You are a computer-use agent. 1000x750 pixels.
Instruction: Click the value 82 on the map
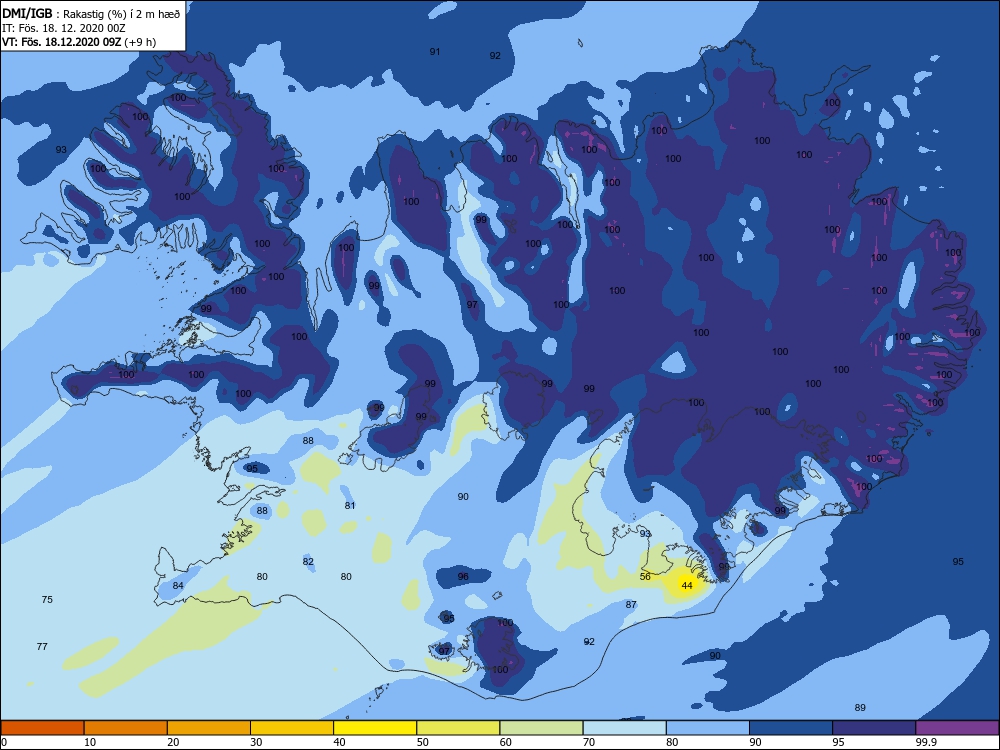[309, 562]
